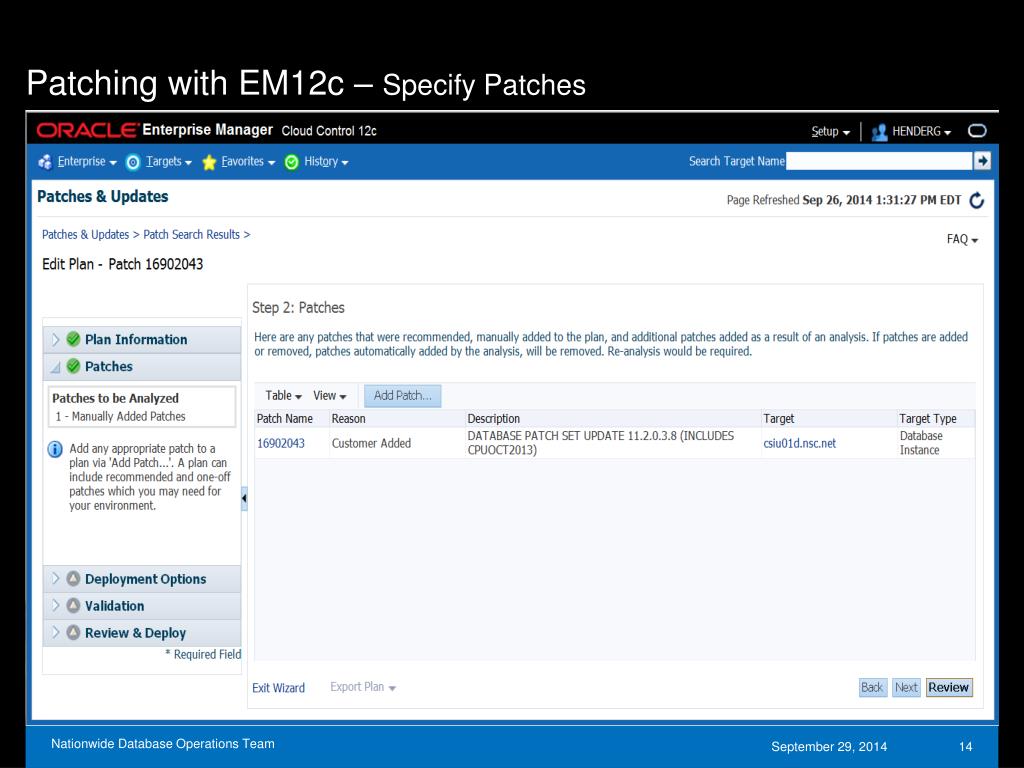
Task: Click the Patch Name column header
Action: coord(285,419)
